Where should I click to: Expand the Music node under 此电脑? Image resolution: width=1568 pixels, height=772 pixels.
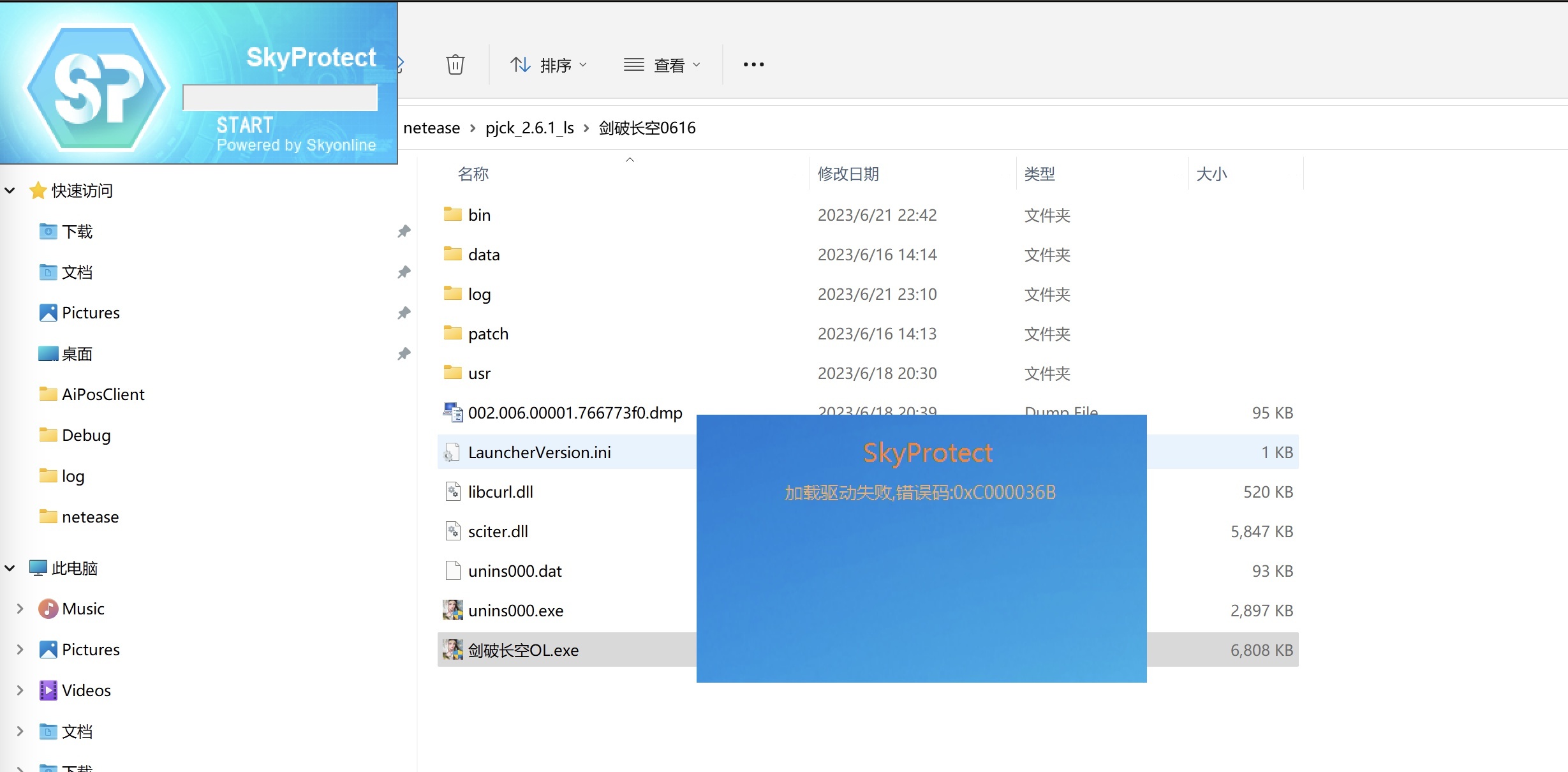click(x=20, y=609)
